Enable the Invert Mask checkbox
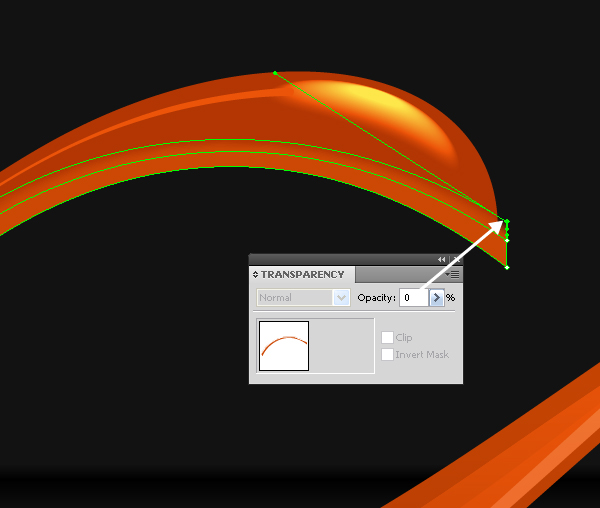The image size is (600, 508). click(x=387, y=354)
